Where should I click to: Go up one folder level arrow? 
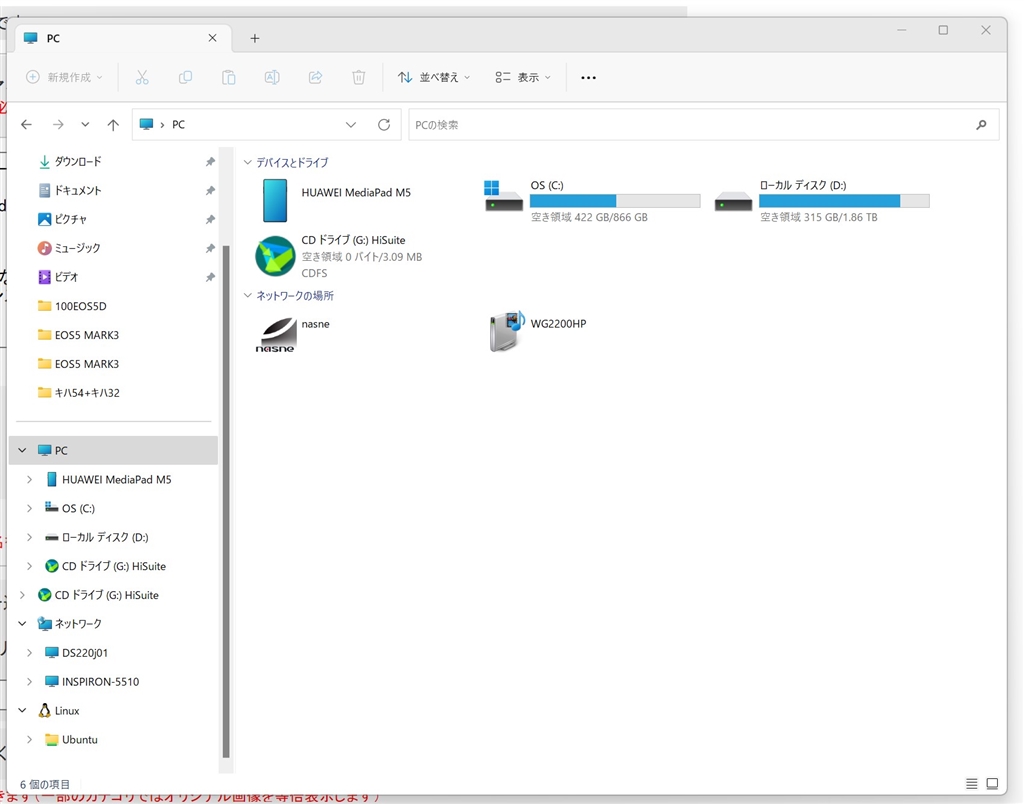click(x=113, y=124)
